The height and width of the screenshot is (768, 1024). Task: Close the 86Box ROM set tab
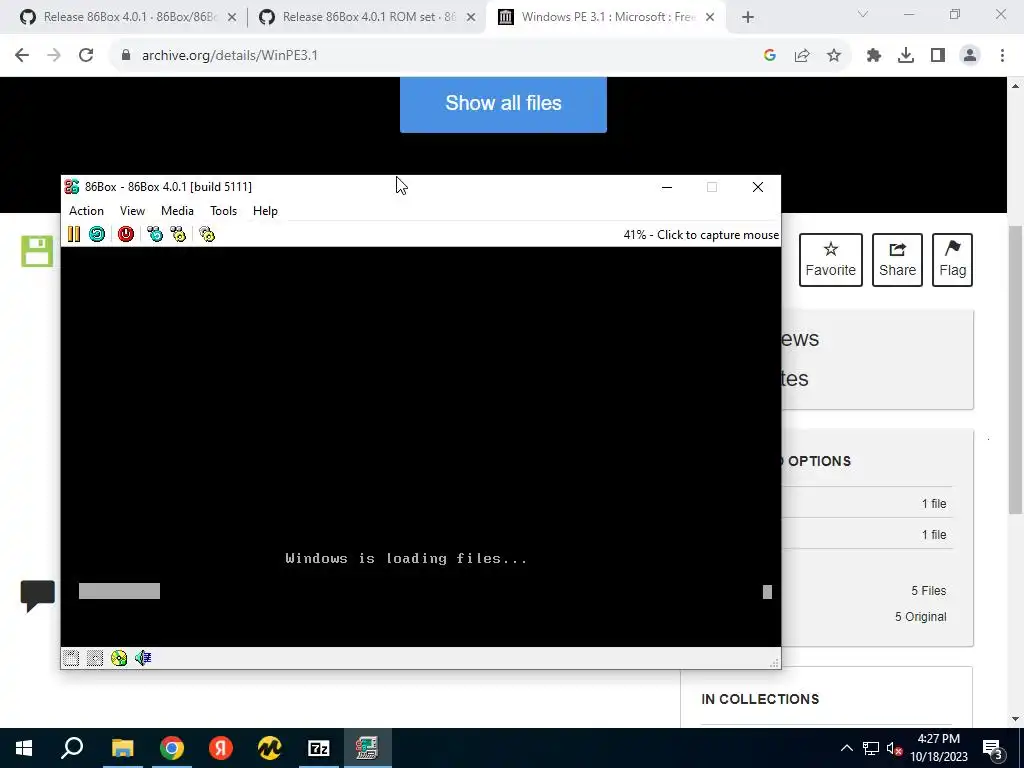(x=471, y=17)
